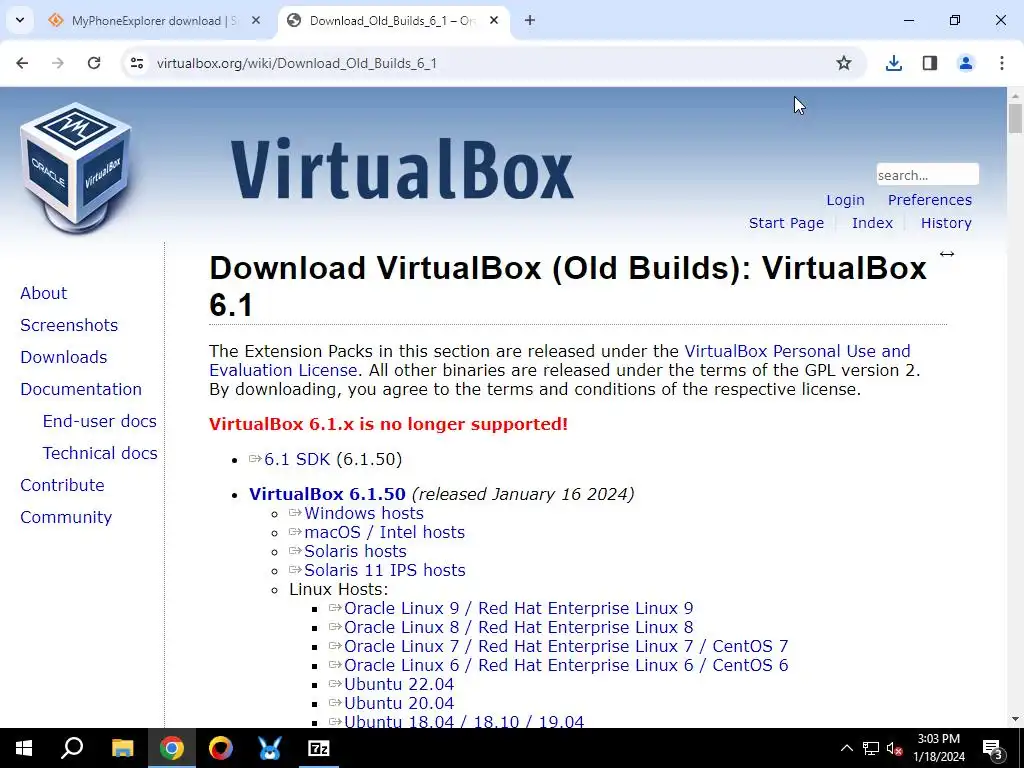Download Oracle Linux 8 / RHEL 8 package
This screenshot has width=1024, height=768.
[519, 627]
